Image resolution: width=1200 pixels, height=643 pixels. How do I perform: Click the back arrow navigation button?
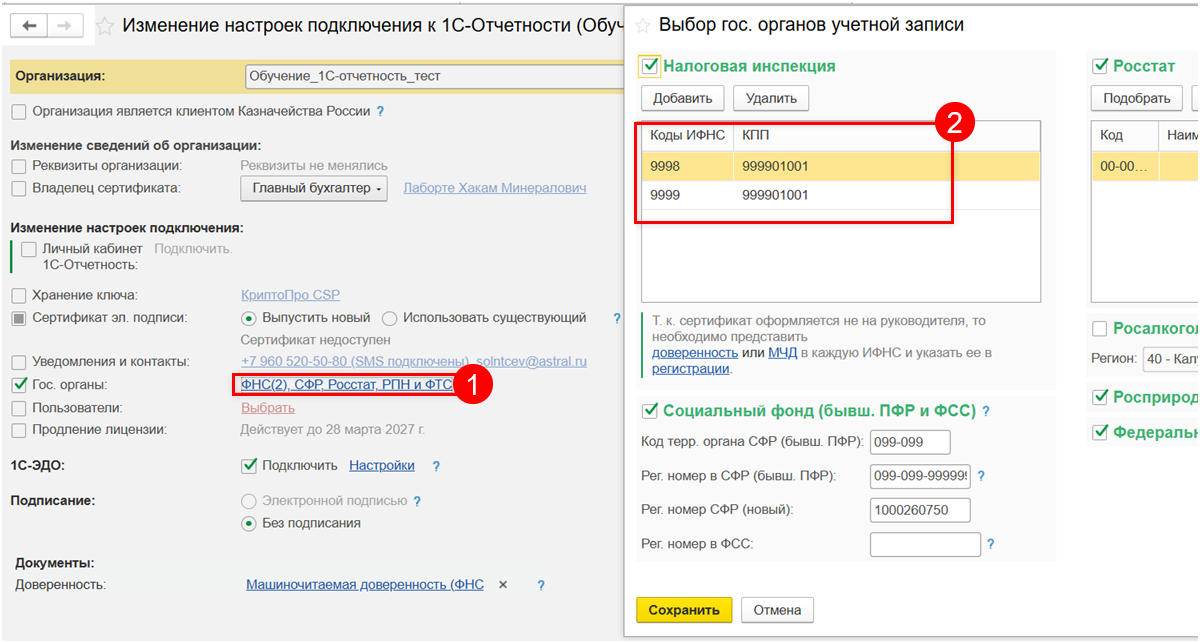(x=28, y=26)
